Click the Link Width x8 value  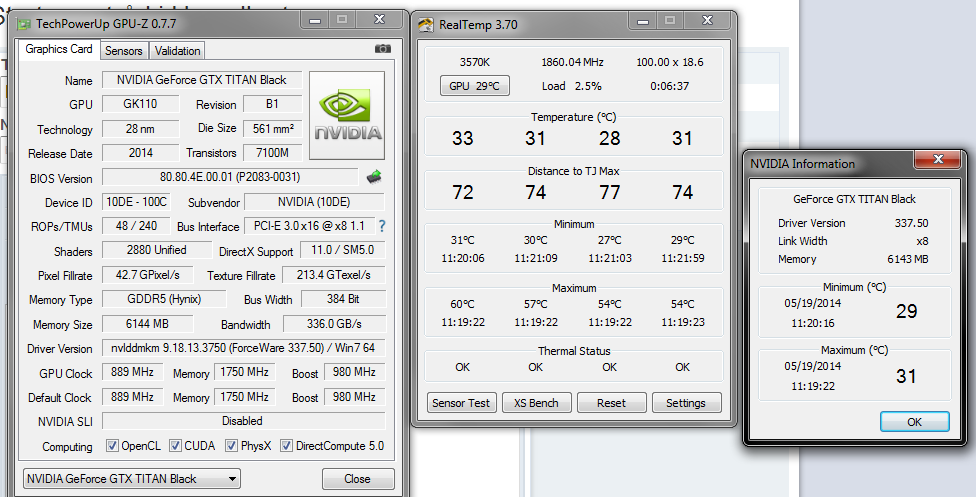point(922,241)
